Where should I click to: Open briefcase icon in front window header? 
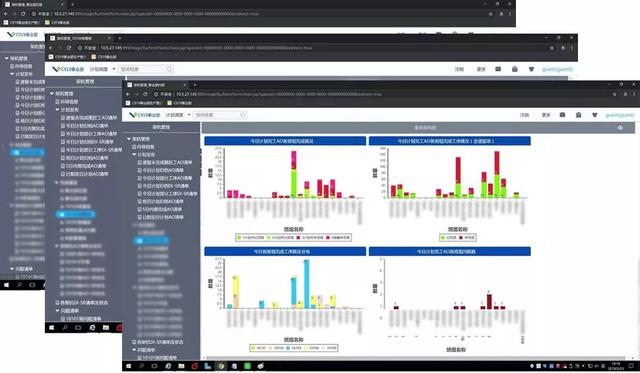tap(578, 115)
